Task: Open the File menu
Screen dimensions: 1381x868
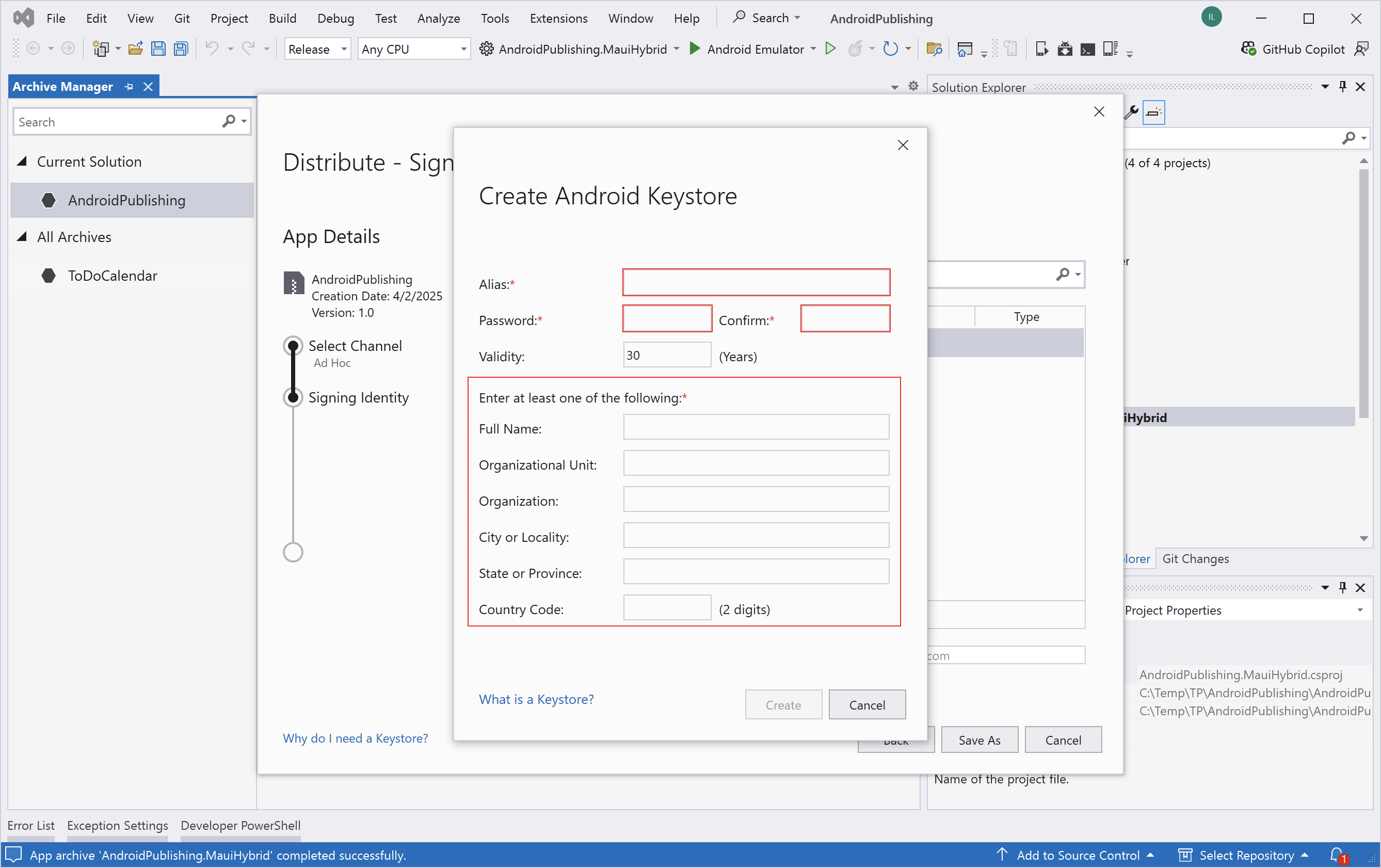Action: point(56,18)
